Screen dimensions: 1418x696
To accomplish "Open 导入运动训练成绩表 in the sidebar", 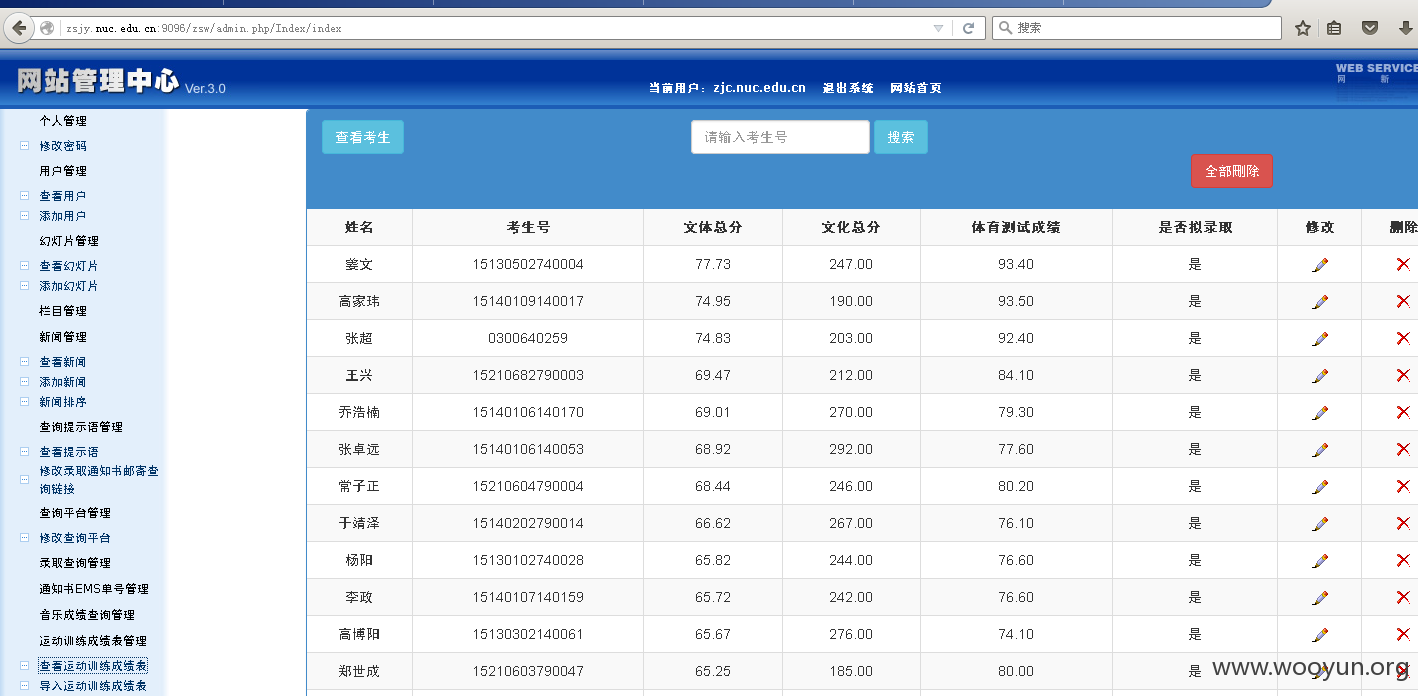I will coord(94,686).
